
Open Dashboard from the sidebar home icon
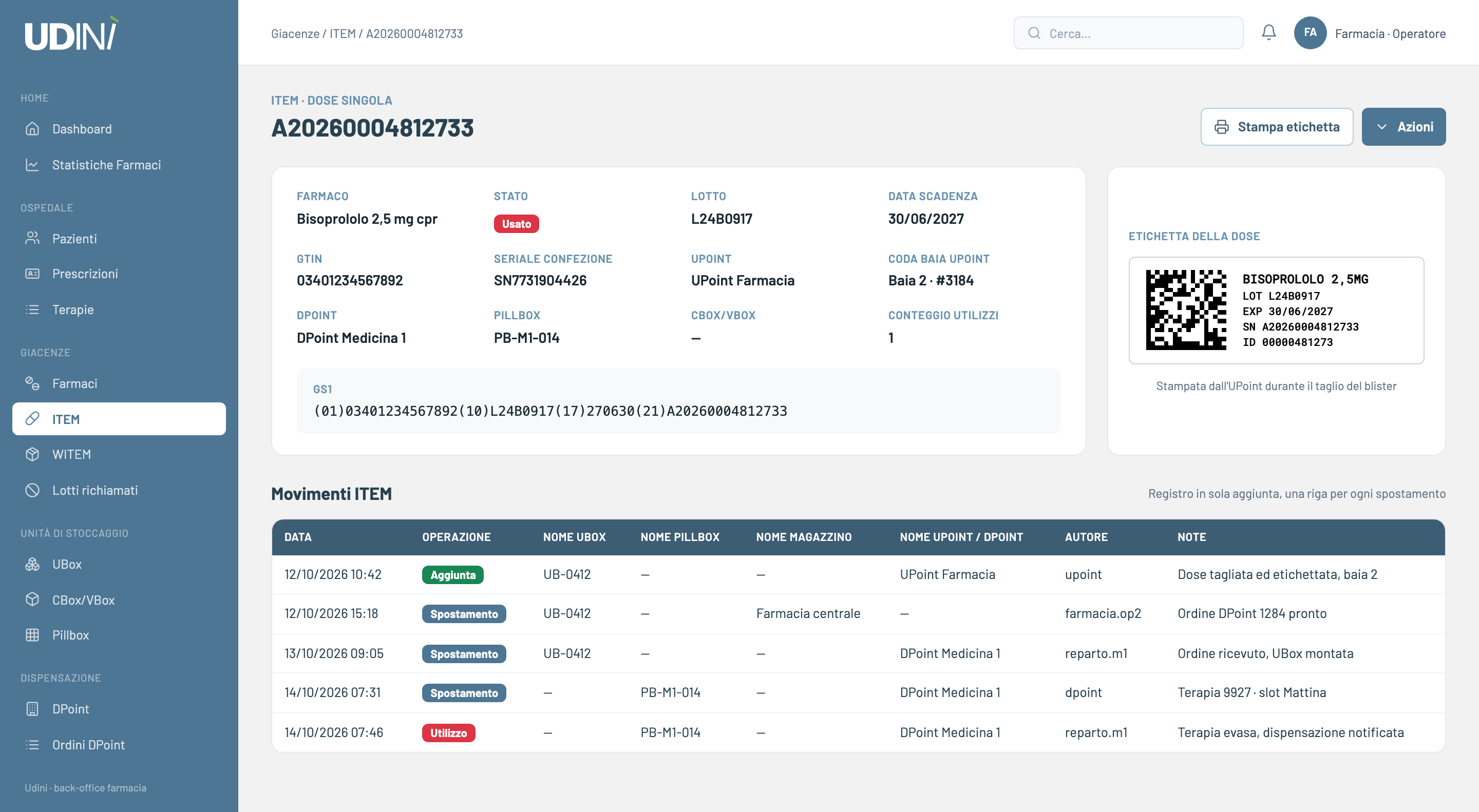point(32,128)
